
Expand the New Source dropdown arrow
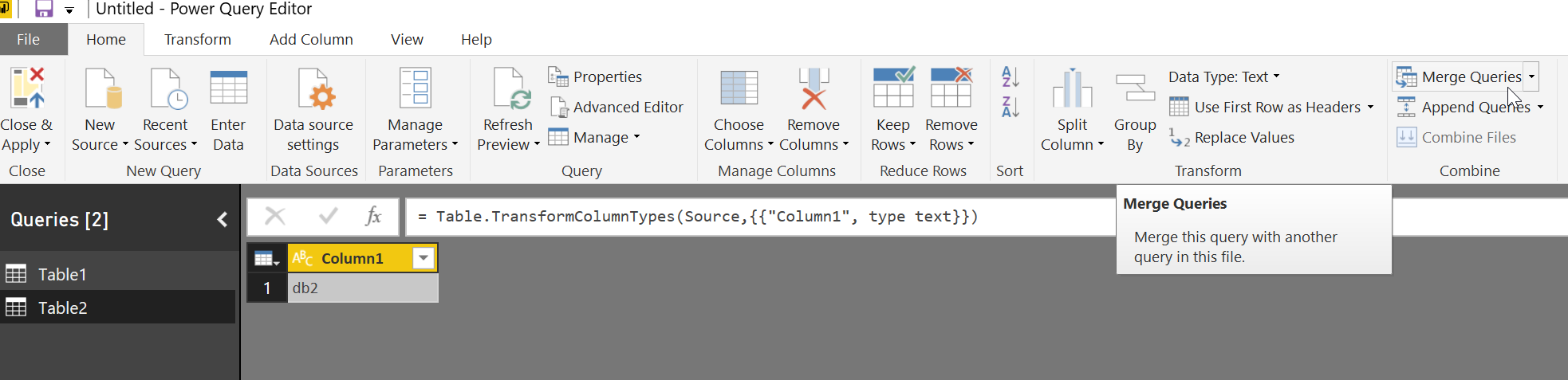[124, 144]
